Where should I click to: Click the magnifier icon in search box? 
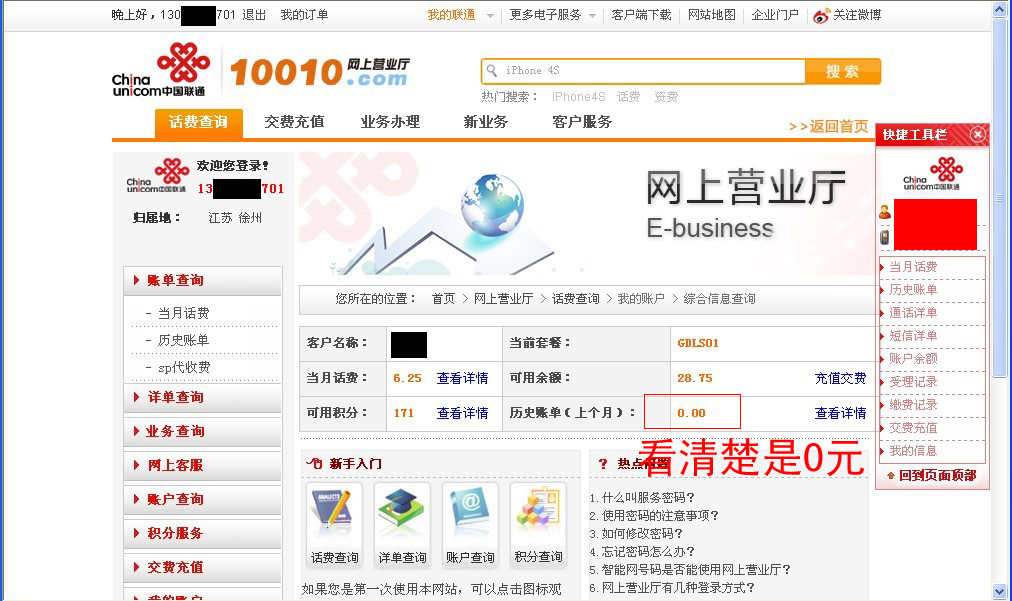pos(492,70)
